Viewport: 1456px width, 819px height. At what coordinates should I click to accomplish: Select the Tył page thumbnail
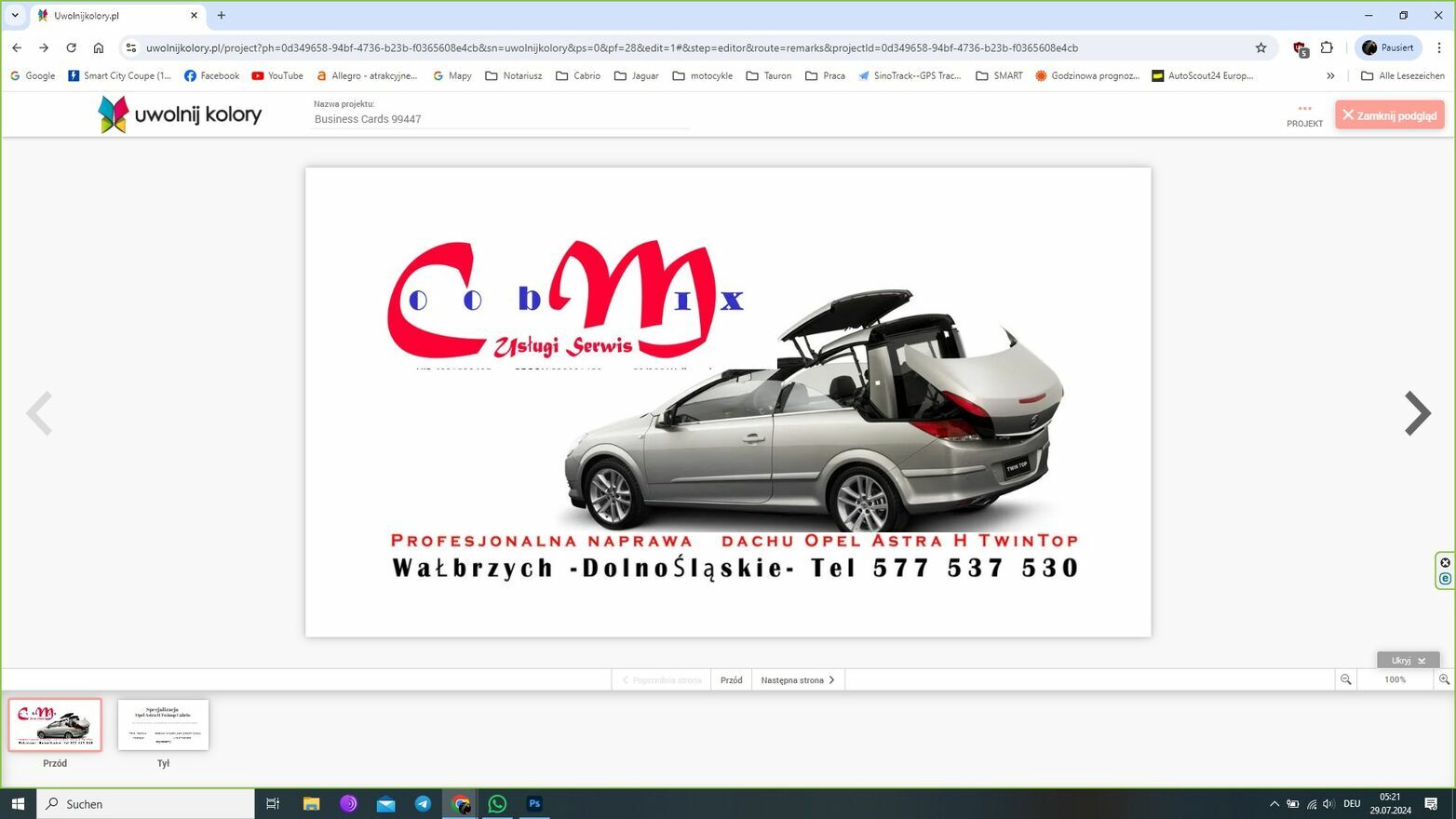click(x=163, y=724)
